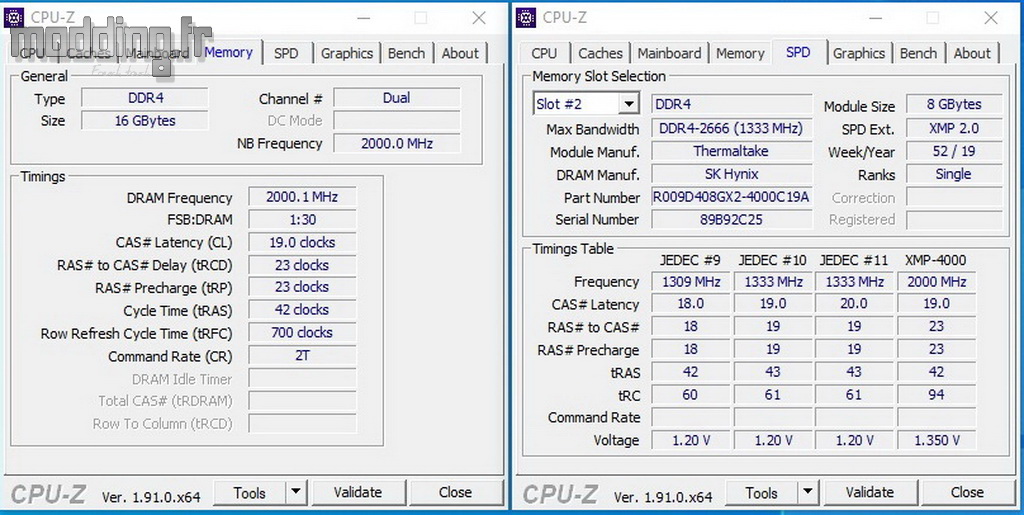Click the CPU-Z app icon in left window

click(14, 18)
